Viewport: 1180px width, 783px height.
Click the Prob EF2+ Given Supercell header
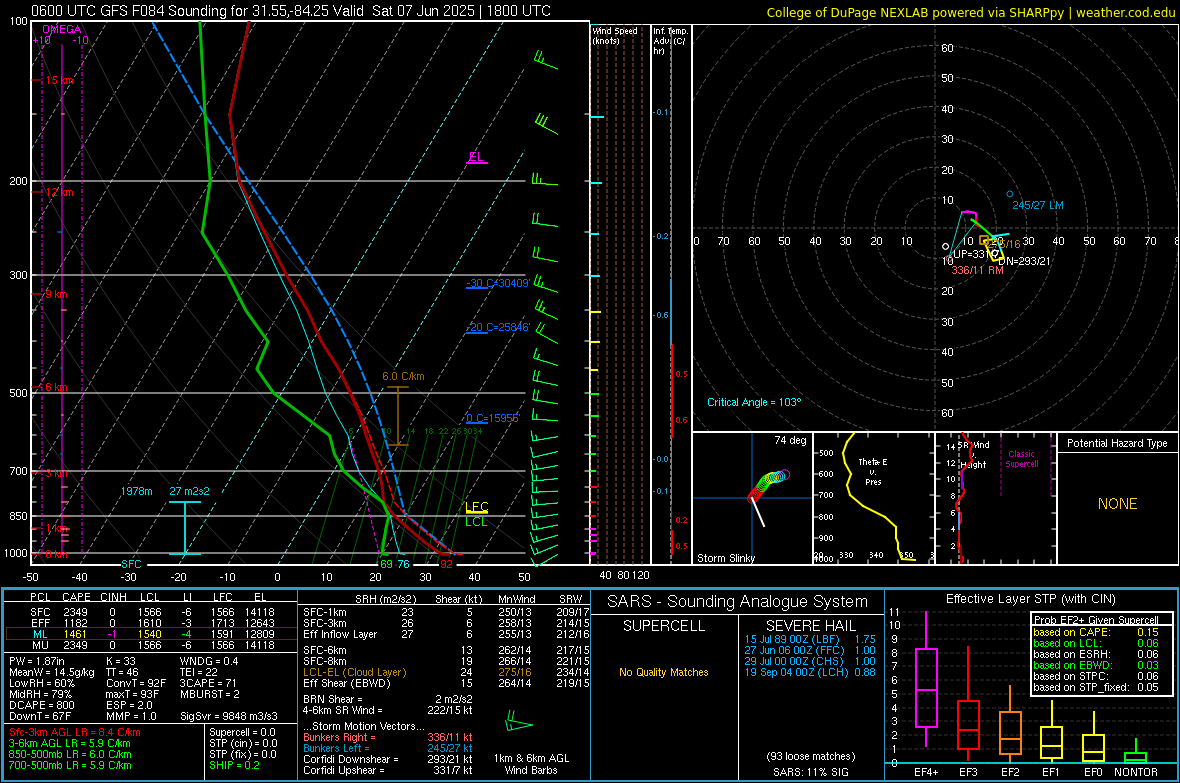(x=1096, y=620)
